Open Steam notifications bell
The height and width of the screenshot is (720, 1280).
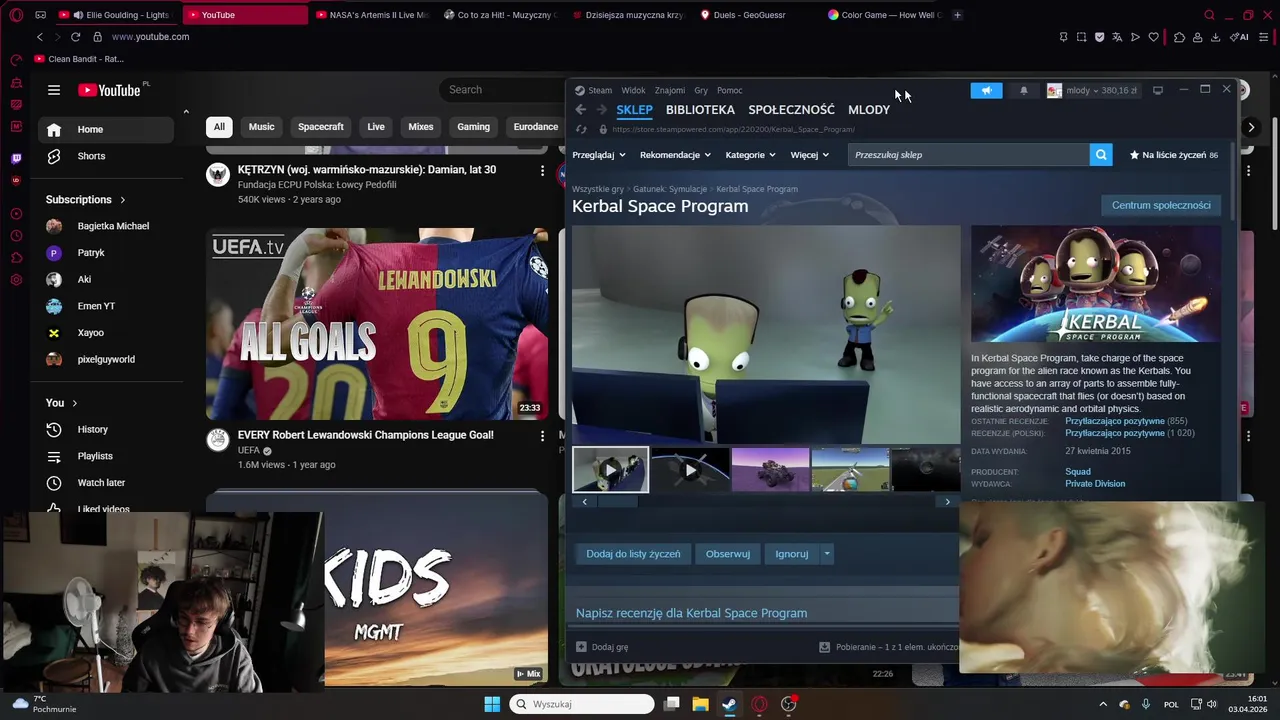click(x=1023, y=90)
